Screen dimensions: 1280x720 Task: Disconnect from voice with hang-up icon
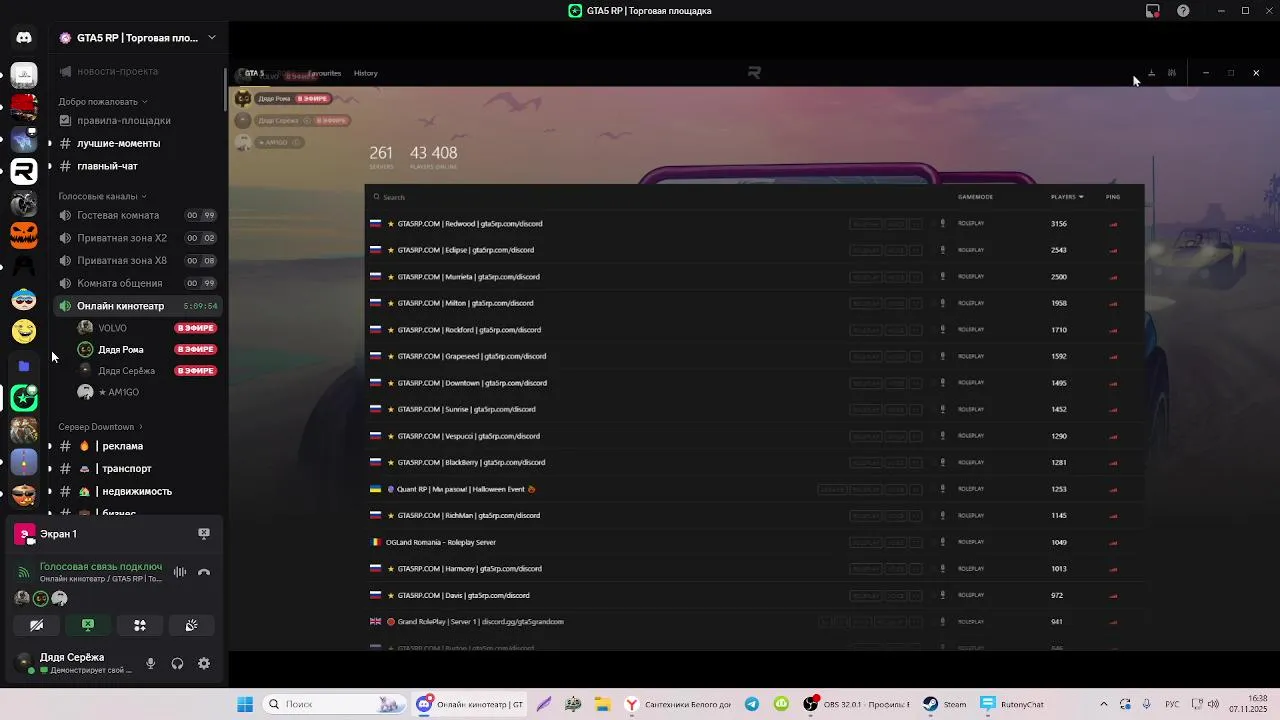coord(204,572)
